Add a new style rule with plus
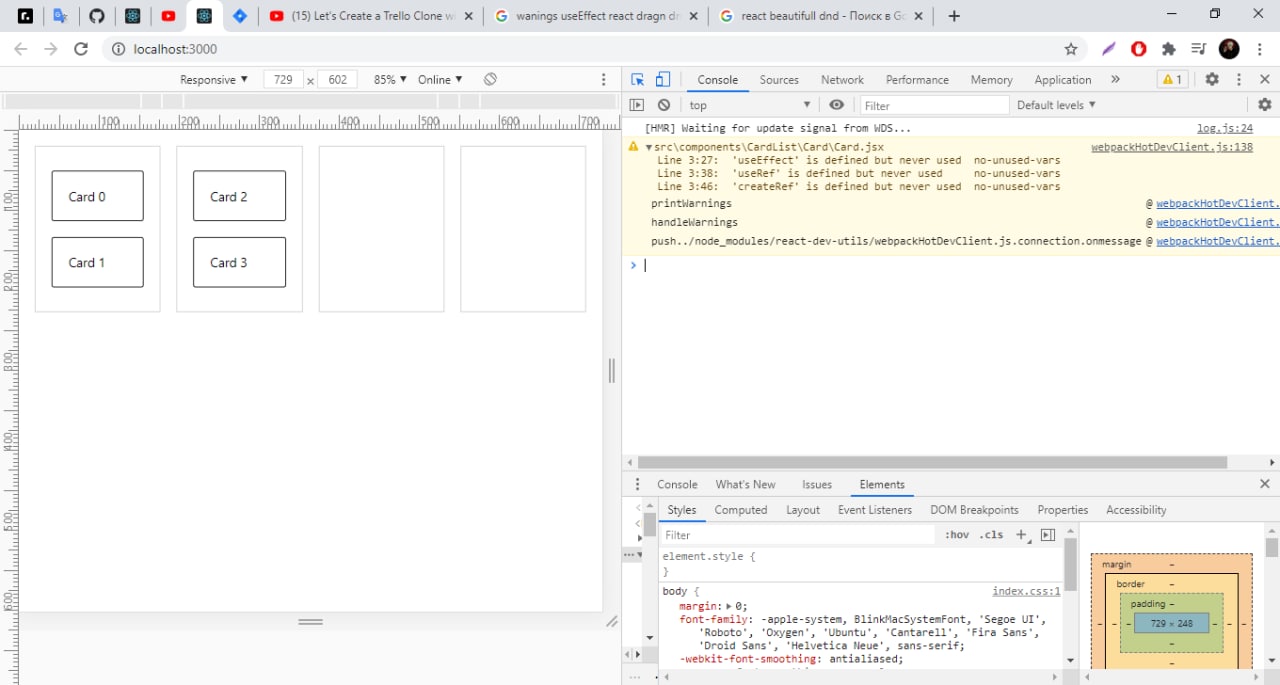The width and height of the screenshot is (1280, 685). (x=1021, y=535)
